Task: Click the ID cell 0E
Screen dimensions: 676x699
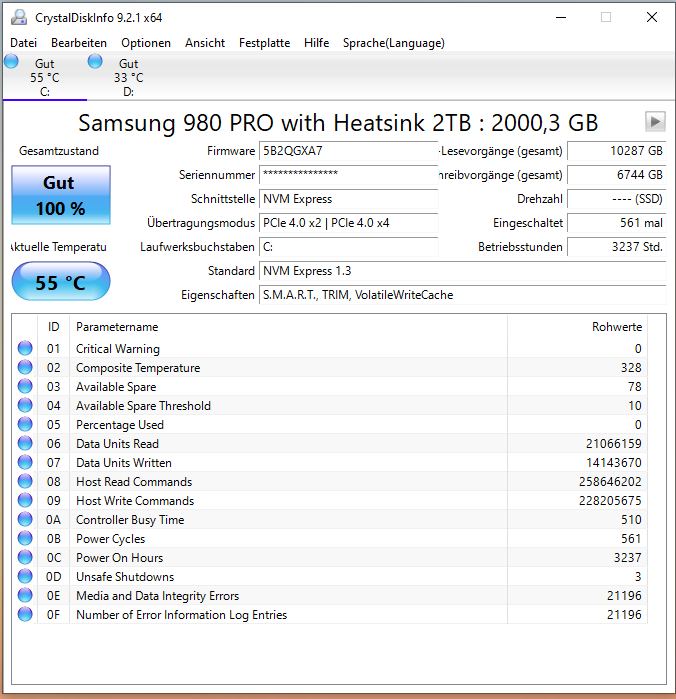Action: [54, 596]
